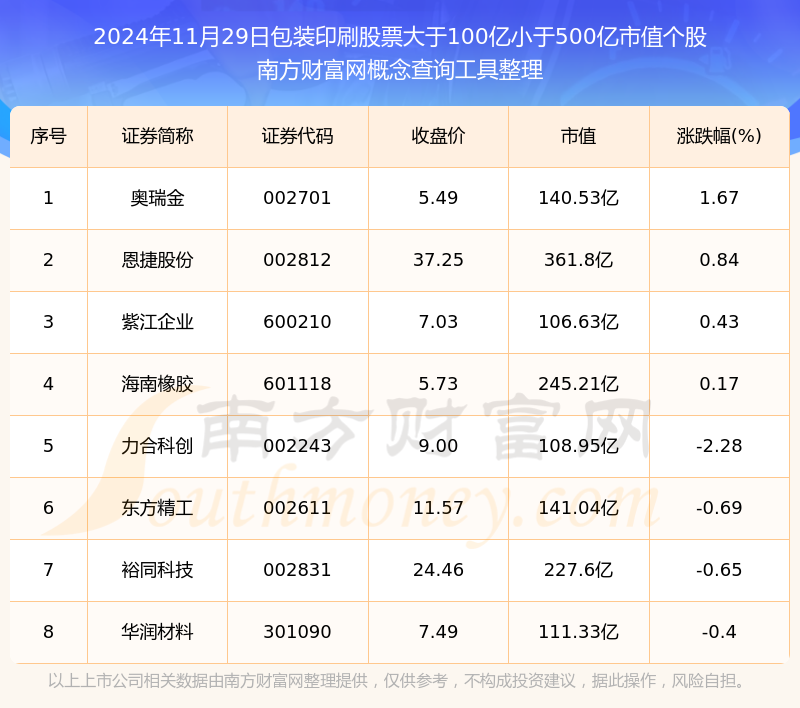Screen dimensions: 800x708
Task: Click row number 1 in 序号 column
Action: pyautogui.click(x=48, y=198)
